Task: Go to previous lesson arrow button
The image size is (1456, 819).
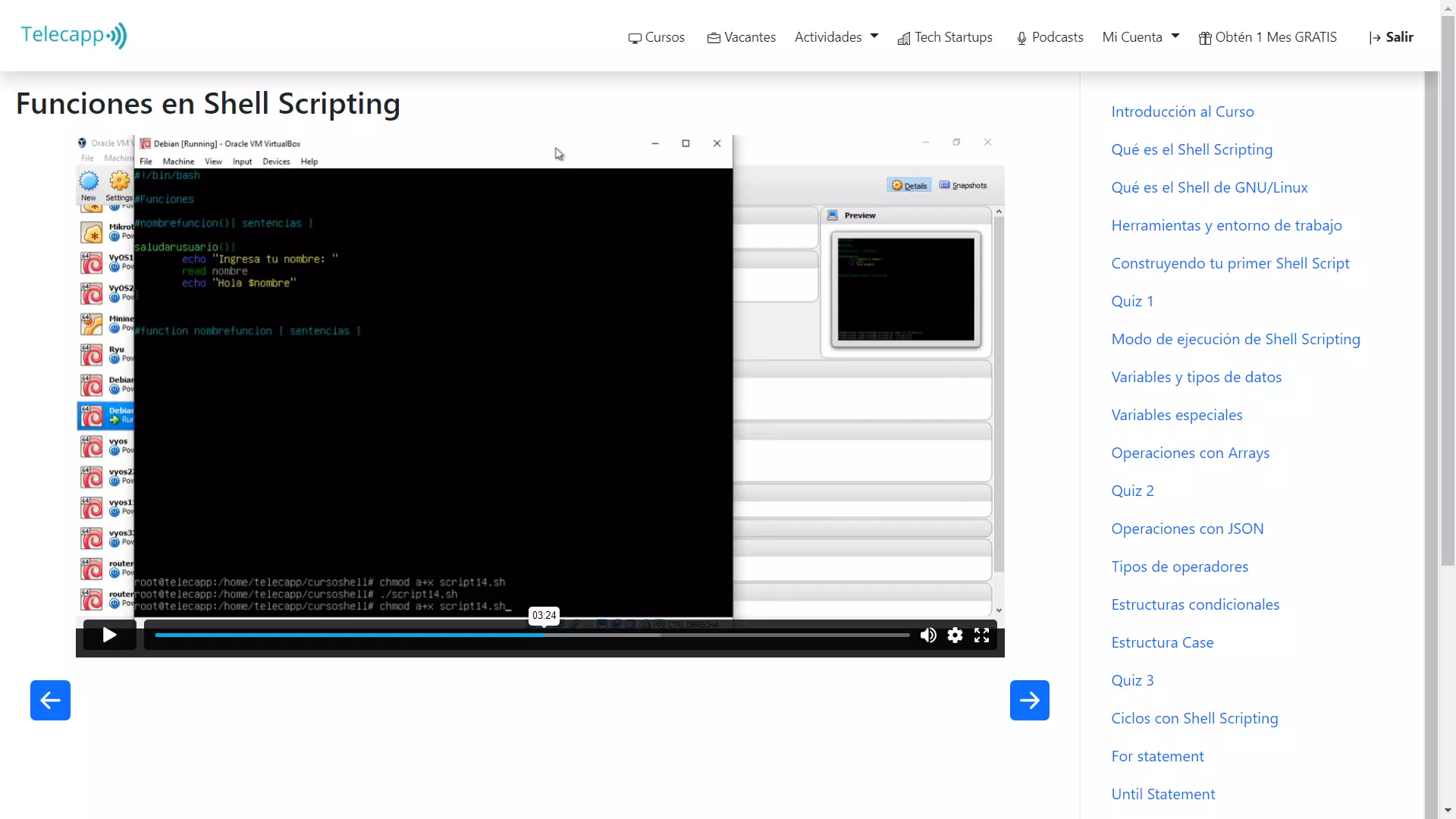Action: [x=50, y=700]
